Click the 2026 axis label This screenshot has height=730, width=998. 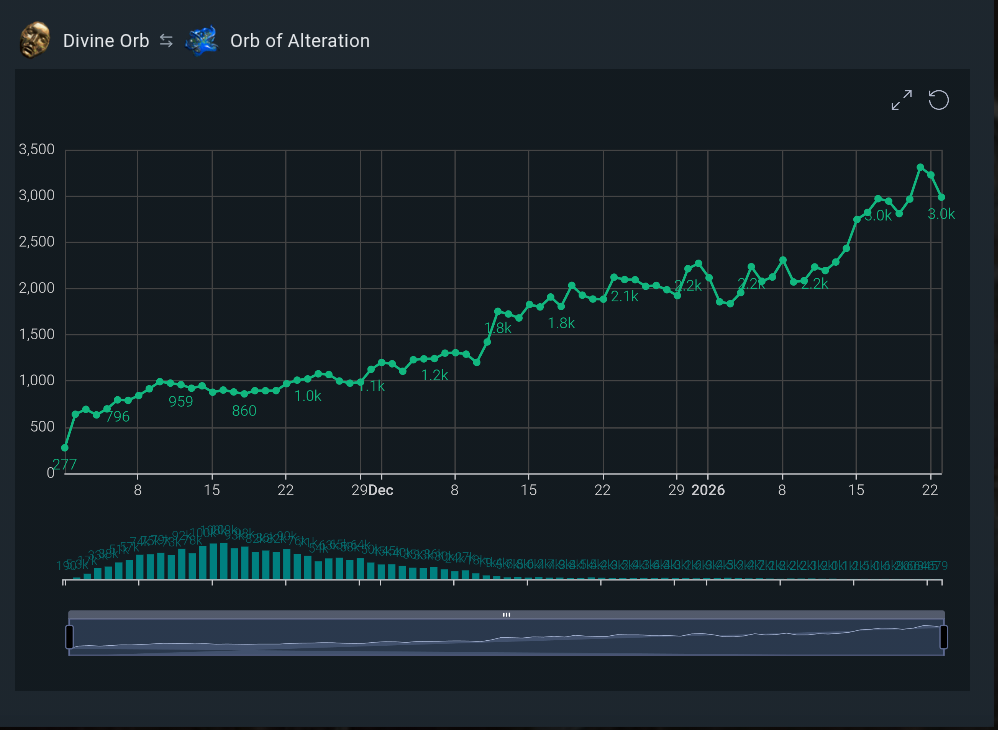(708, 490)
